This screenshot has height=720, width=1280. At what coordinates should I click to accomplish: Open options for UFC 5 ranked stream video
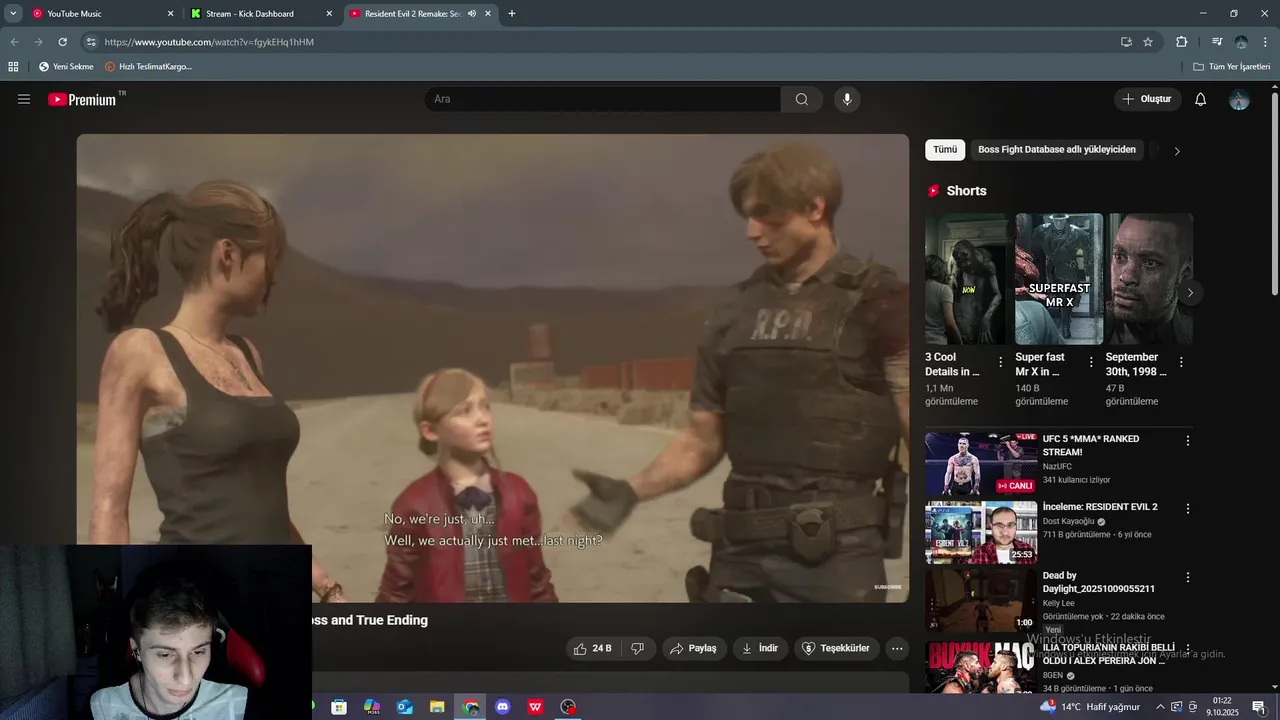pos(1188,440)
